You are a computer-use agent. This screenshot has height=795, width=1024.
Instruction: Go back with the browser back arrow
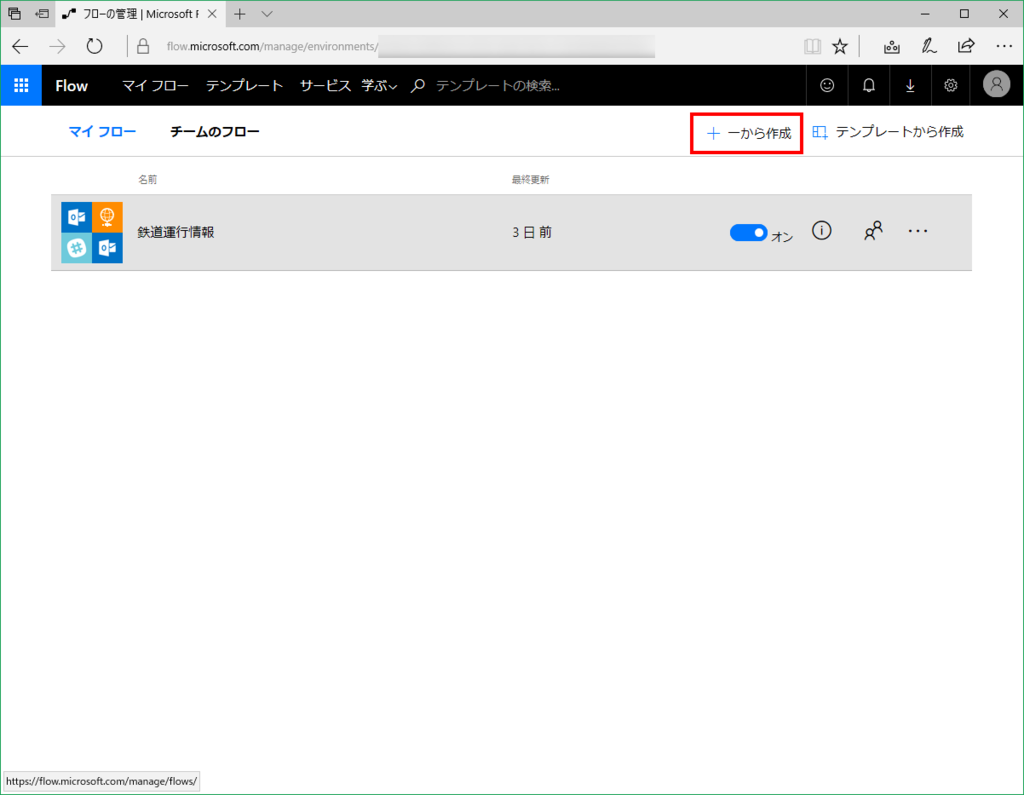pos(20,46)
